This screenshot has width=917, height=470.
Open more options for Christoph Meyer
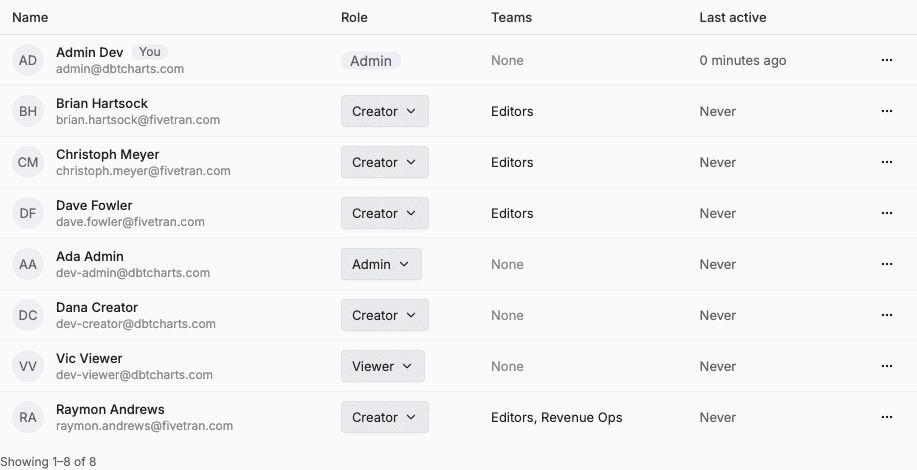tap(887, 162)
